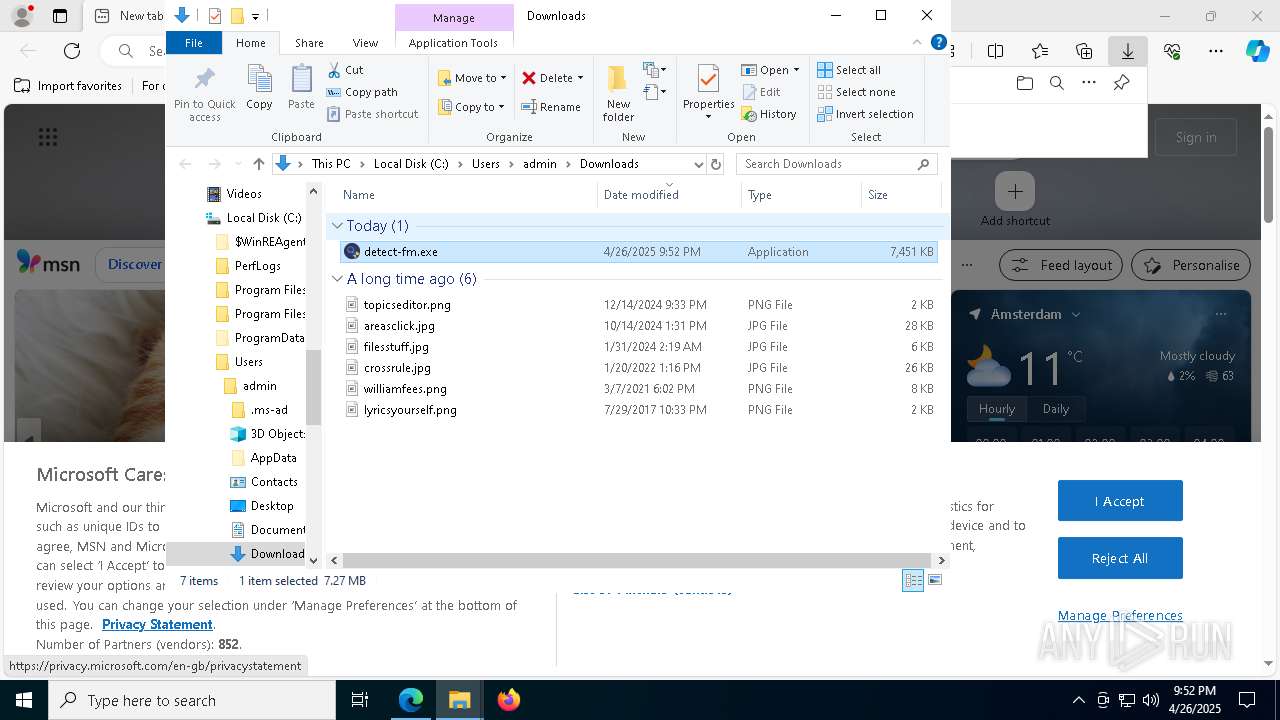Click Users in address breadcrumb

[x=486, y=164]
